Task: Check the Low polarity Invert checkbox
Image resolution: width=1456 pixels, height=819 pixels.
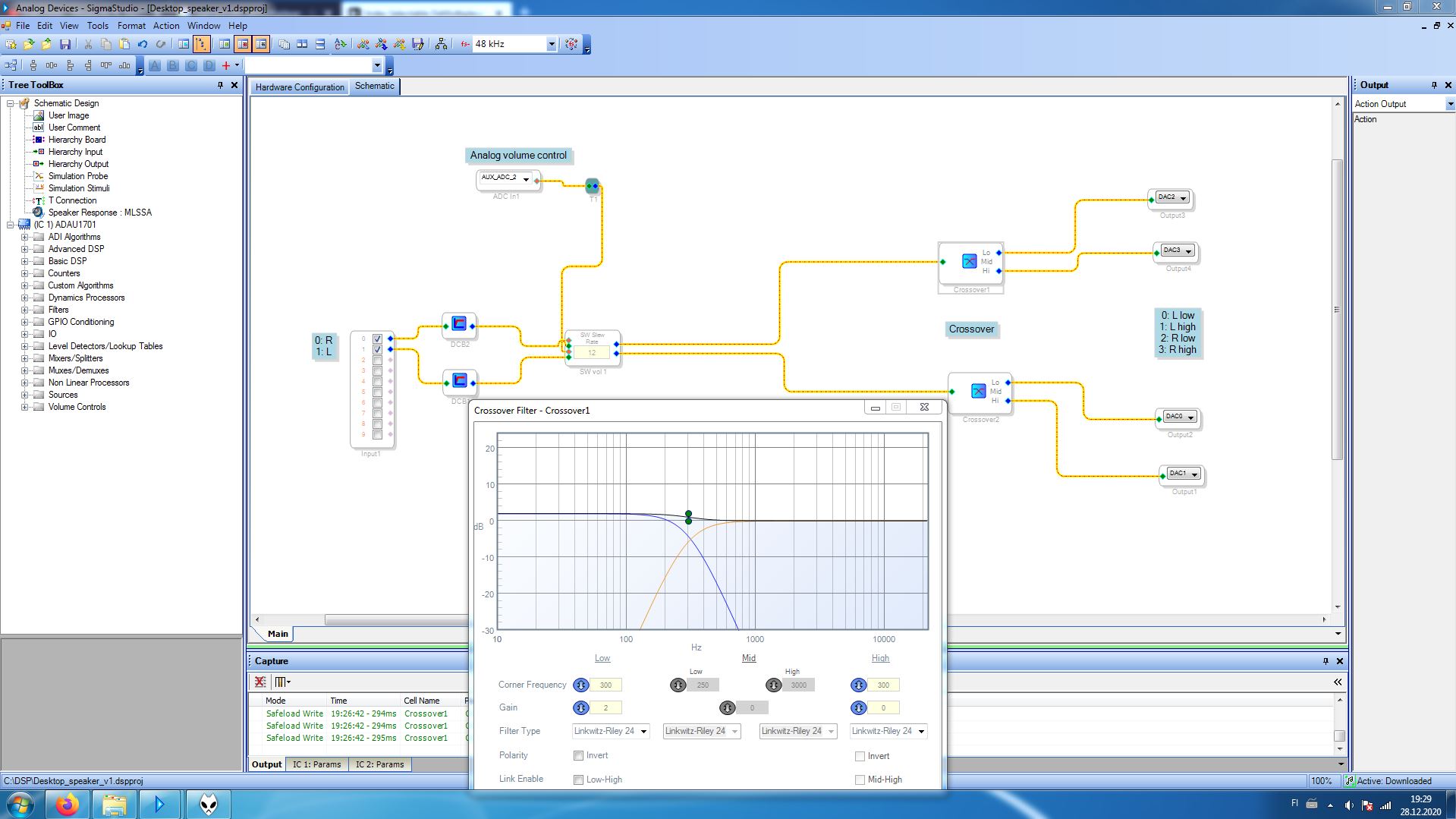Action: tap(579, 755)
